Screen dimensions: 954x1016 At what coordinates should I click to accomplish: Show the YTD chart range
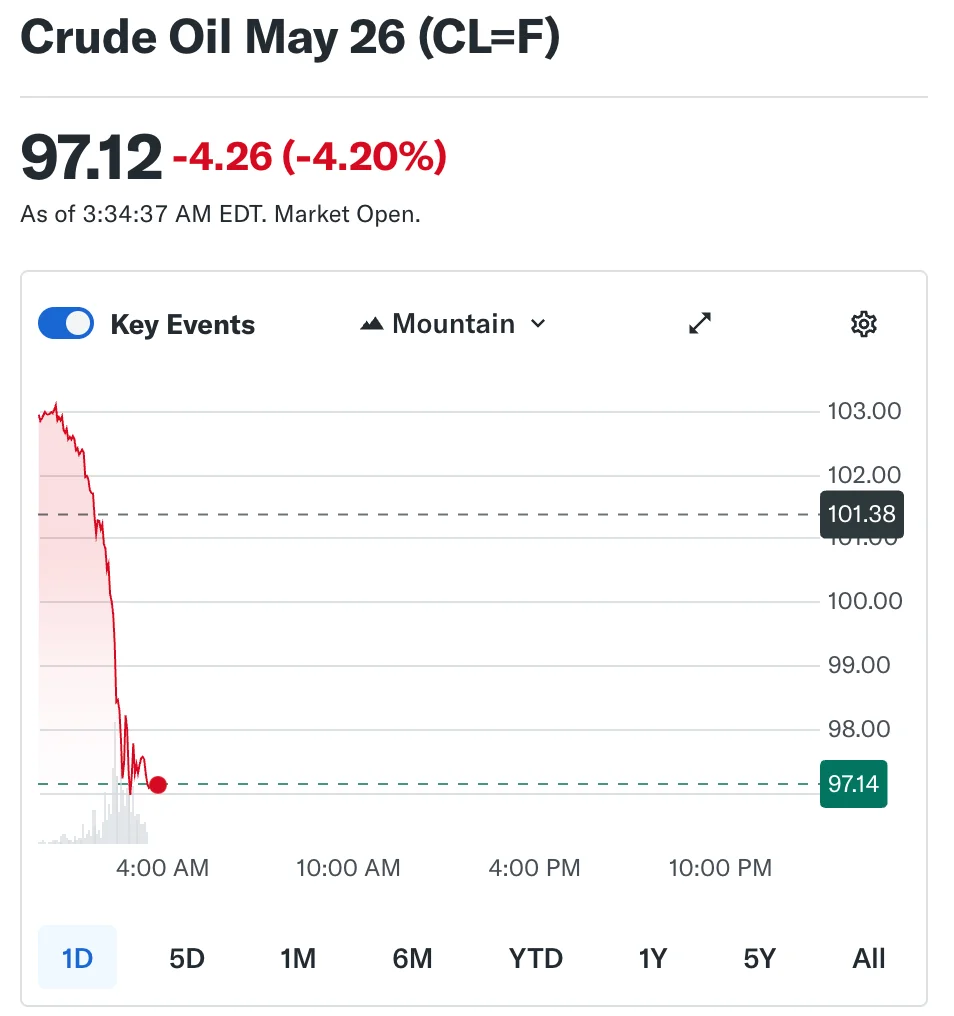pyautogui.click(x=536, y=958)
